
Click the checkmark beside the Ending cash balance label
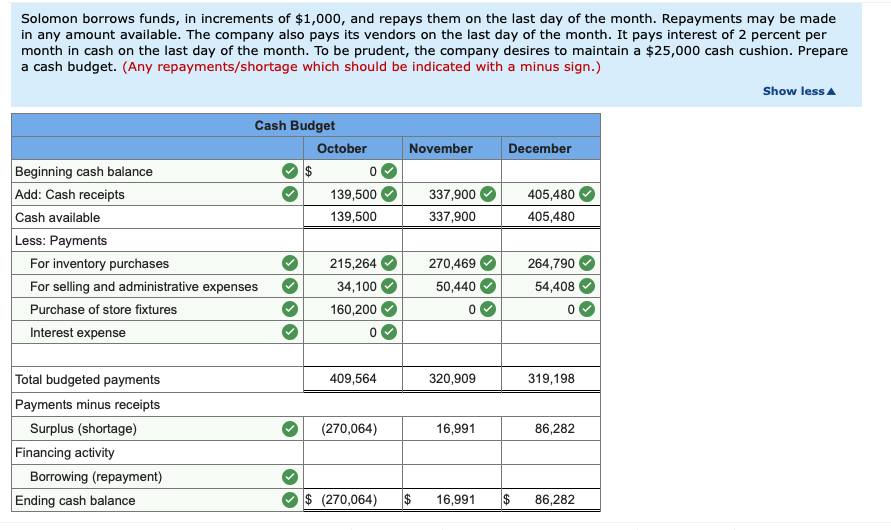pos(290,500)
